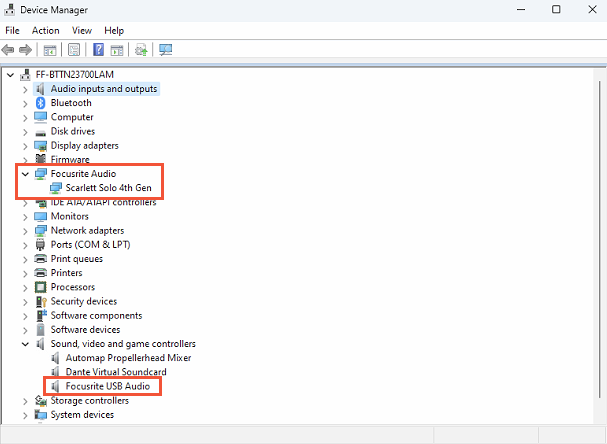
Task: Open the Action menu
Action: pos(45,30)
